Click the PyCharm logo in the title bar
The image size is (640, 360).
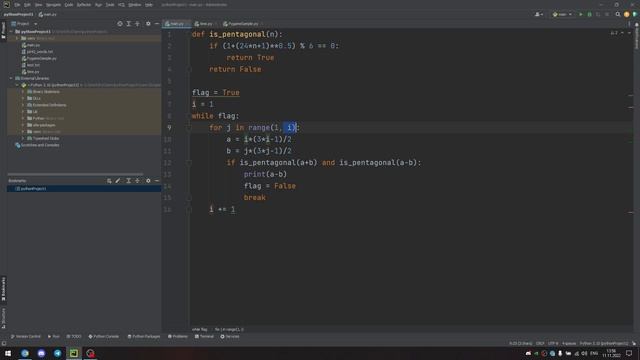(x=6, y=4)
